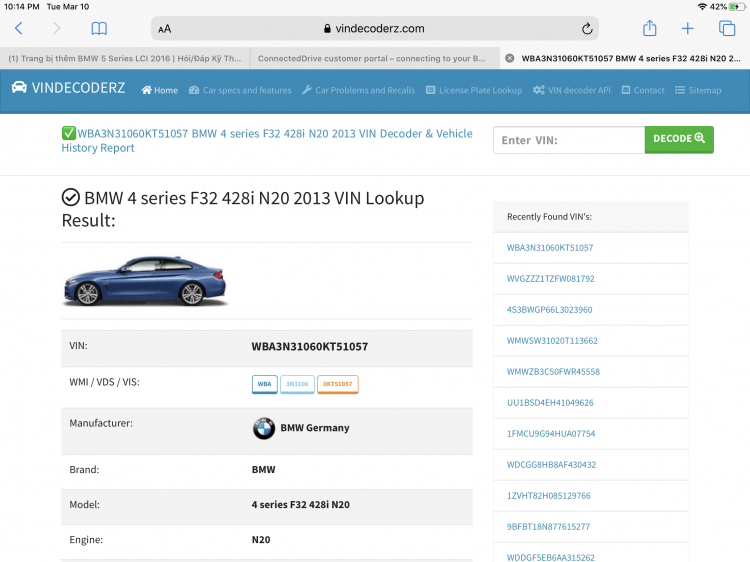
Task: Close the current WBA3N31060KT51057 tab
Action: click(x=510, y=58)
